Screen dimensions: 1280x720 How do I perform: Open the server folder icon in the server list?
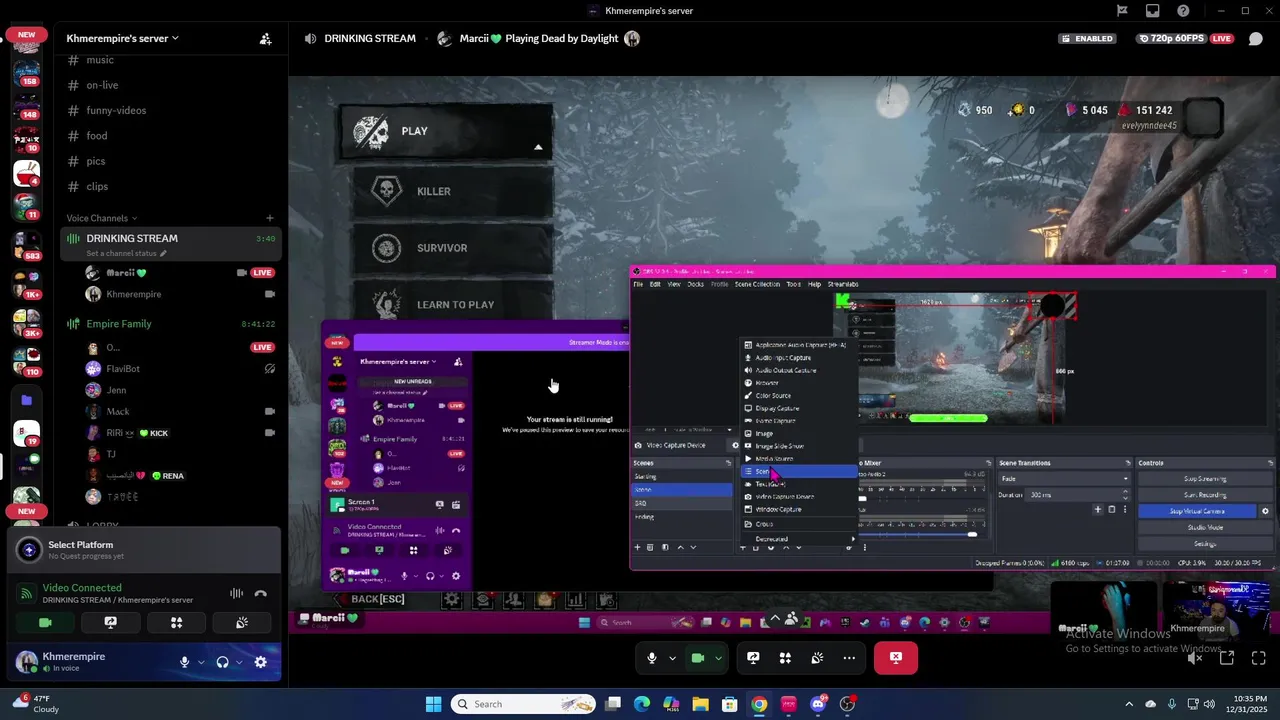click(x=27, y=400)
